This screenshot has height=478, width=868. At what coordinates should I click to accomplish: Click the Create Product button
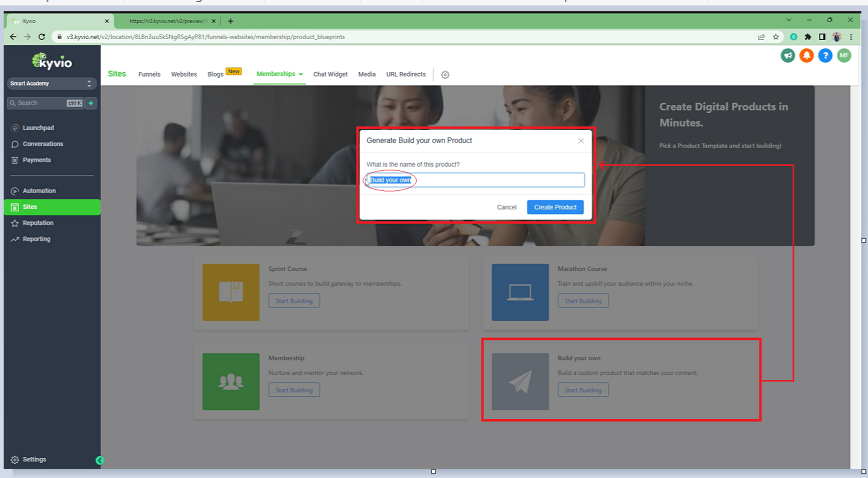coord(554,207)
